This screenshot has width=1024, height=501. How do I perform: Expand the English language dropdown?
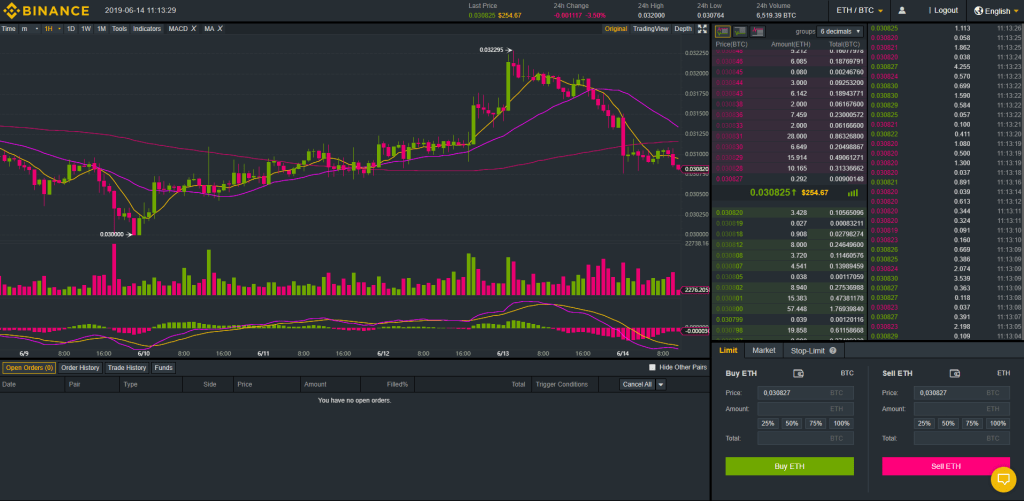[x=991, y=10]
